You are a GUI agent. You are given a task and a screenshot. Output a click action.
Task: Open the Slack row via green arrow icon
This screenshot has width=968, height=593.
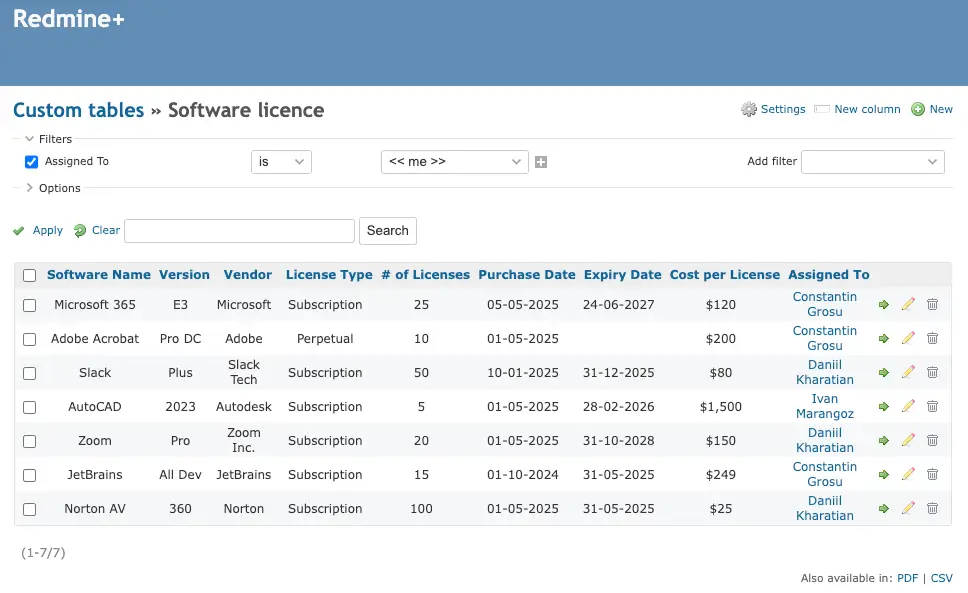(884, 372)
